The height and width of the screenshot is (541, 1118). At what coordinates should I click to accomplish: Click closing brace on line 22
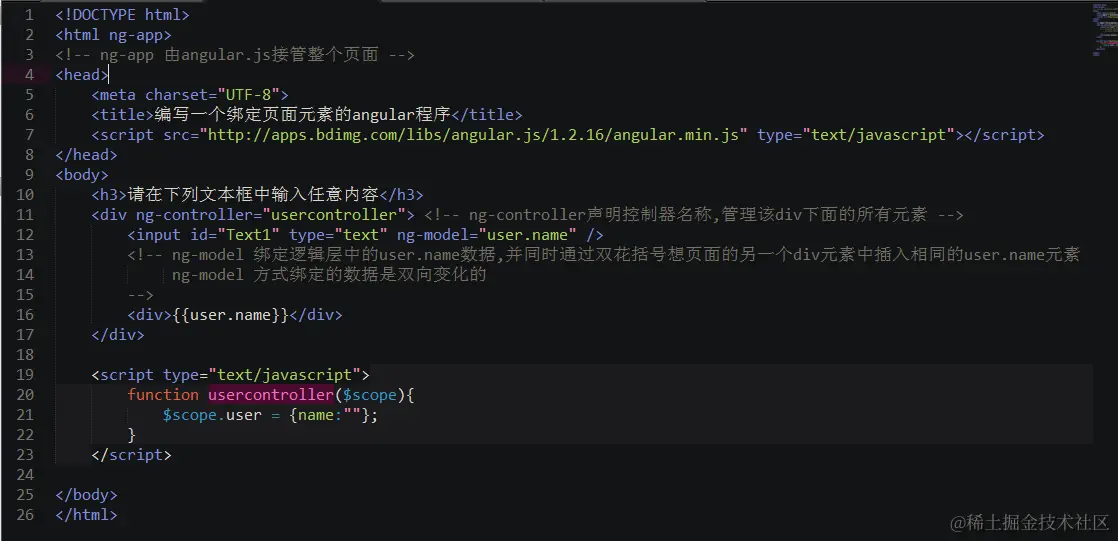[x=131, y=435]
